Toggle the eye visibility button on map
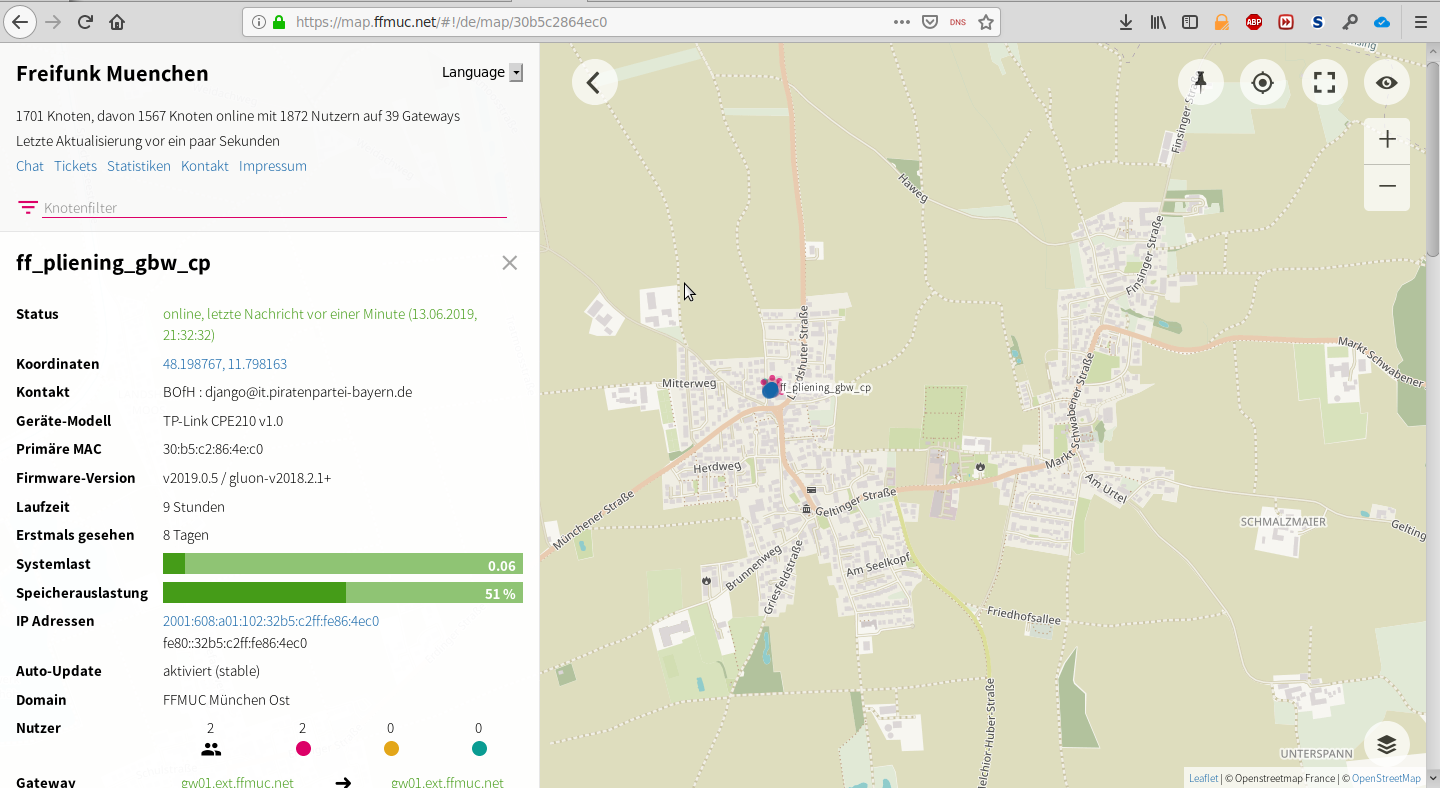The height and width of the screenshot is (788, 1440). click(1387, 82)
